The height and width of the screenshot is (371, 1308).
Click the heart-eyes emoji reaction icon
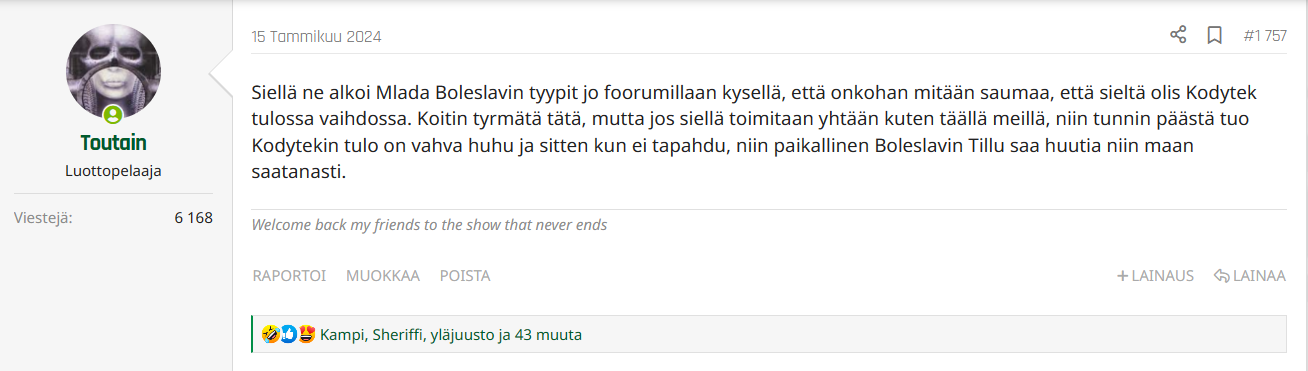(307, 334)
